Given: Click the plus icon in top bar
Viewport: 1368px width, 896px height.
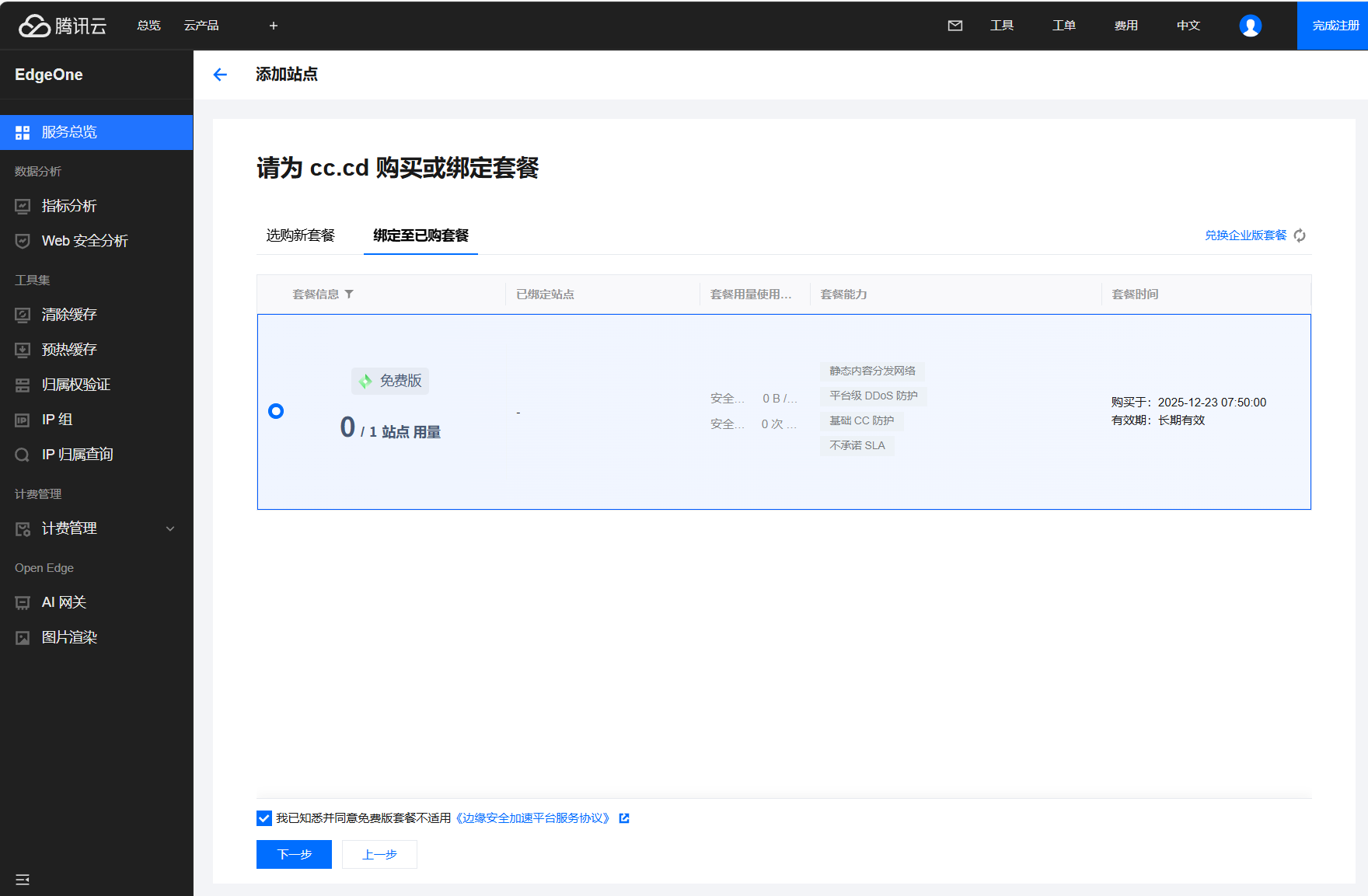Looking at the screenshot, I should pos(274,26).
